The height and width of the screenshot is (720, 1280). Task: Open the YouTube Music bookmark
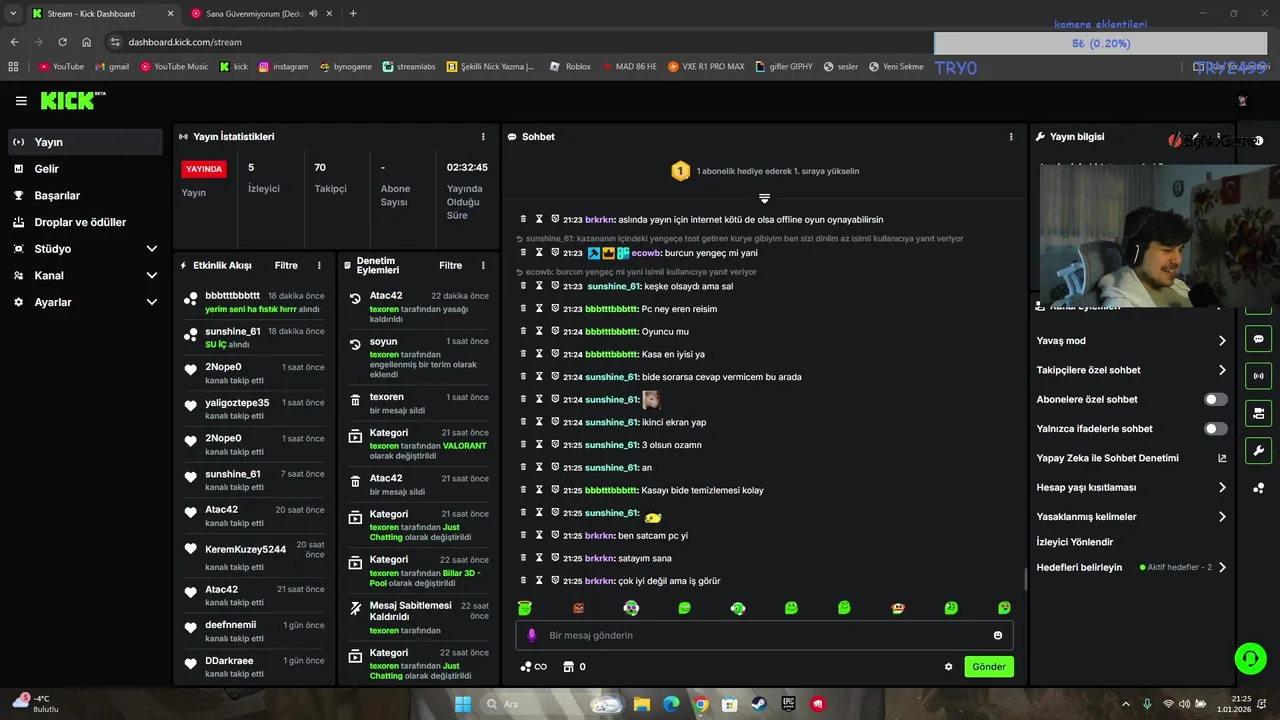[175, 67]
